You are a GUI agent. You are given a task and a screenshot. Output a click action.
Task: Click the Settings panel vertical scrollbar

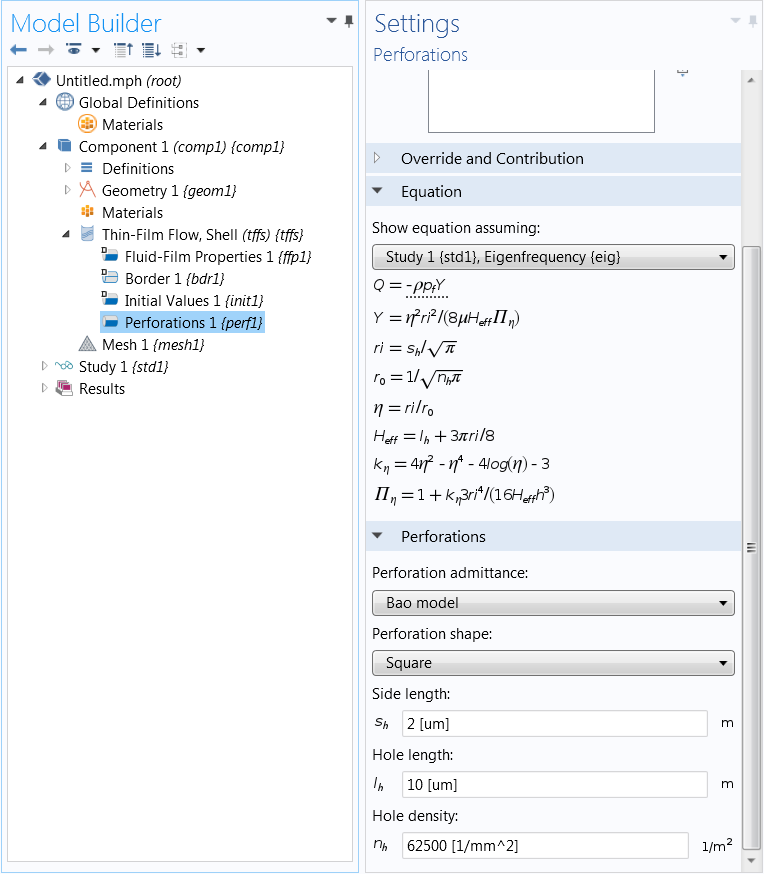point(752,546)
